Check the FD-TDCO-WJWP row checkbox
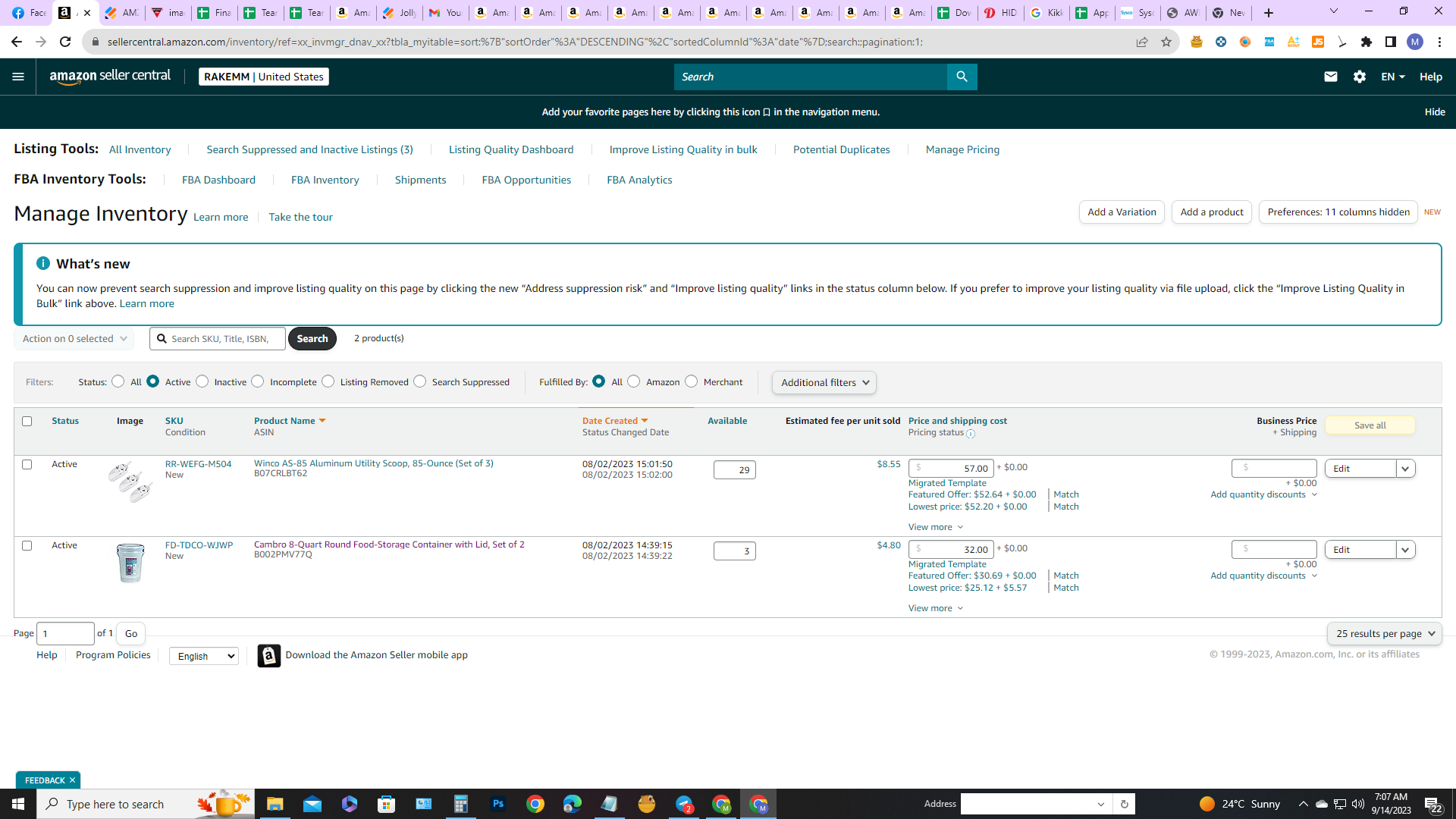Image resolution: width=1456 pixels, height=819 pixels. click(x=27, y=545)
